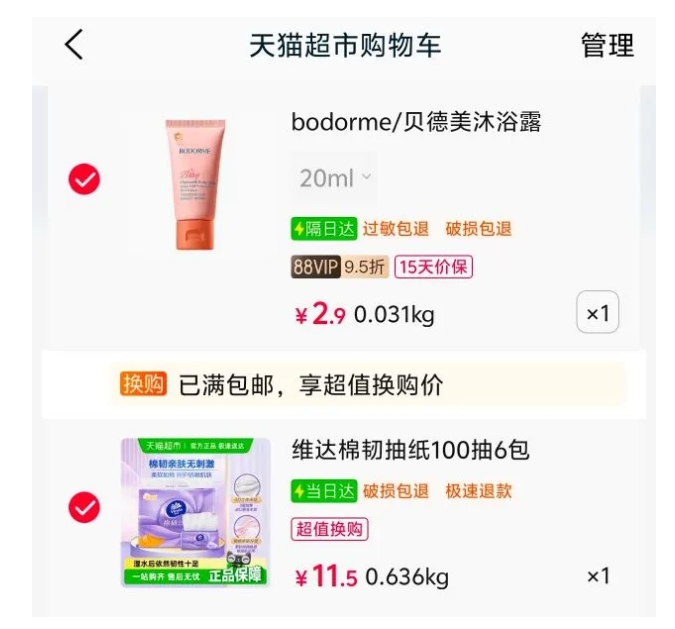
Task: Tap the 超值换购 tag on the tissue item
Action: coord(330,529)
